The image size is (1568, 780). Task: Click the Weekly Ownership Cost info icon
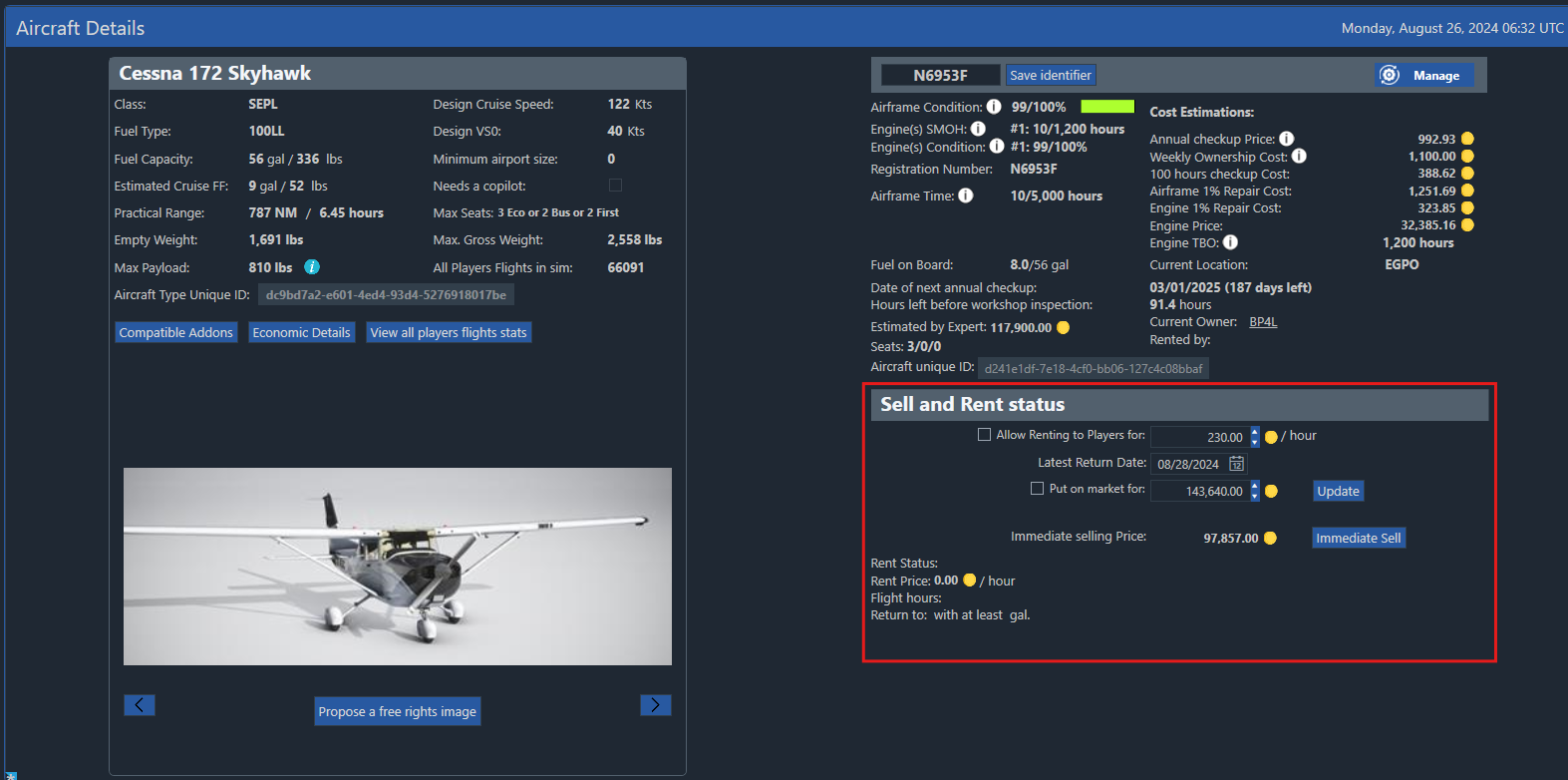point(1299,156)
